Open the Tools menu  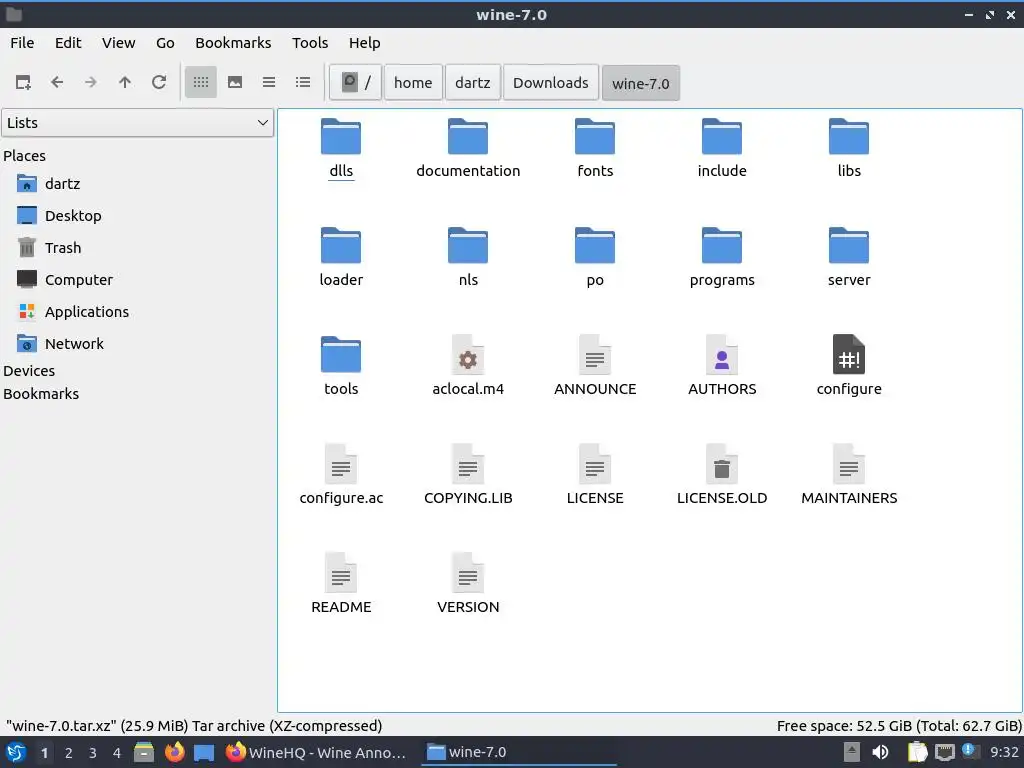click(310, 43)
